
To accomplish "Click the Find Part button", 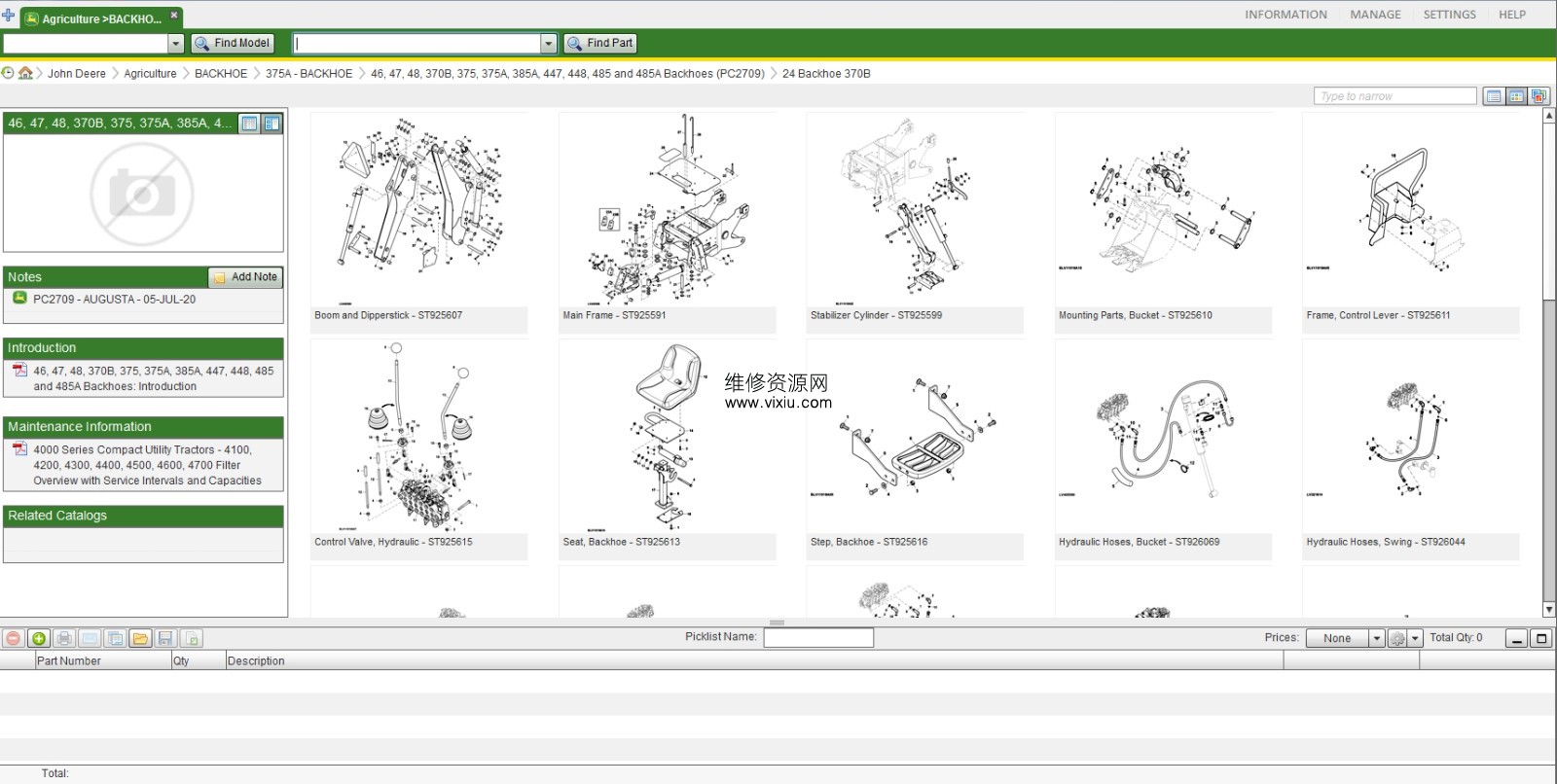I will point(600,43).
